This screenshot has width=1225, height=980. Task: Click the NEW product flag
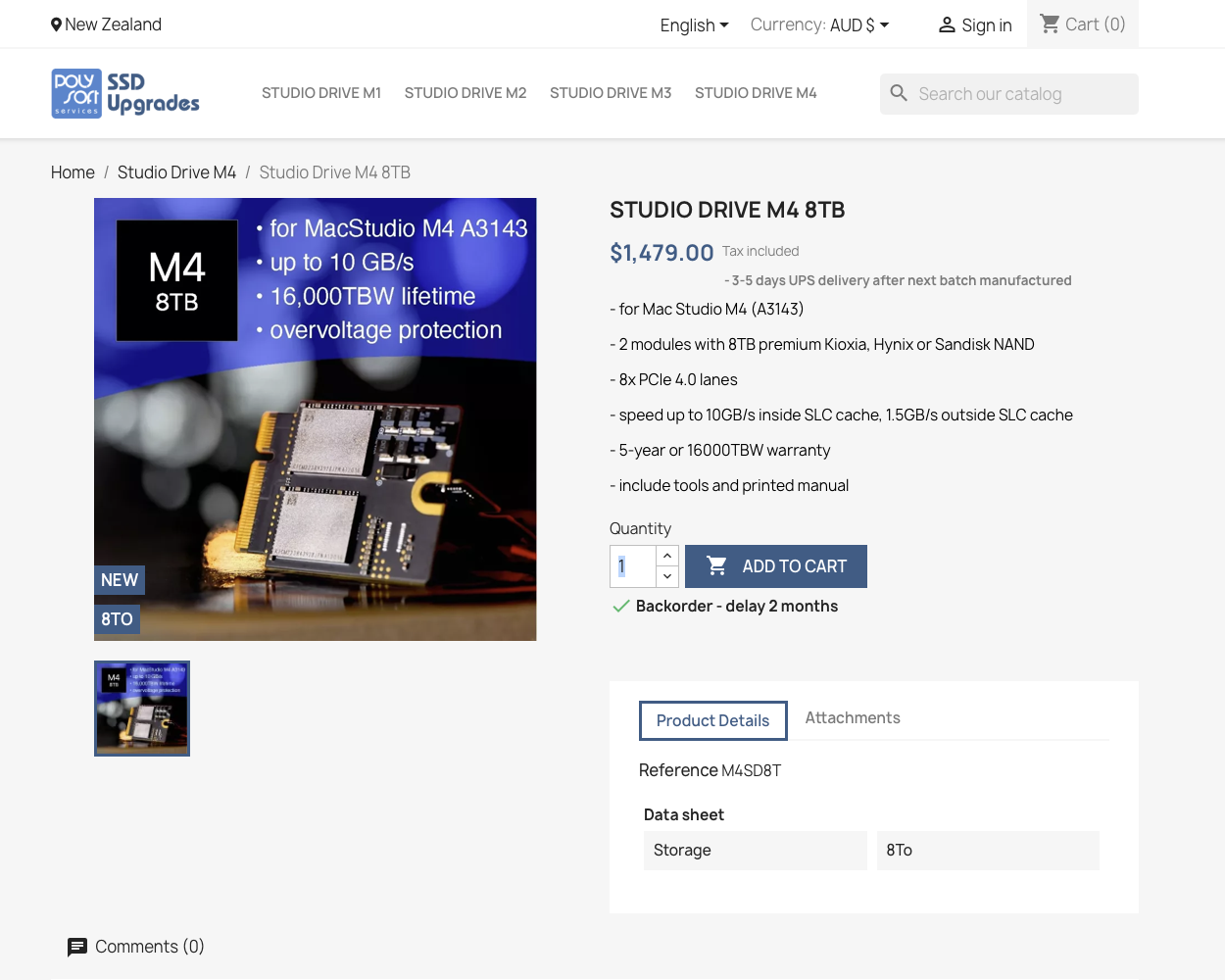point(120,580)
